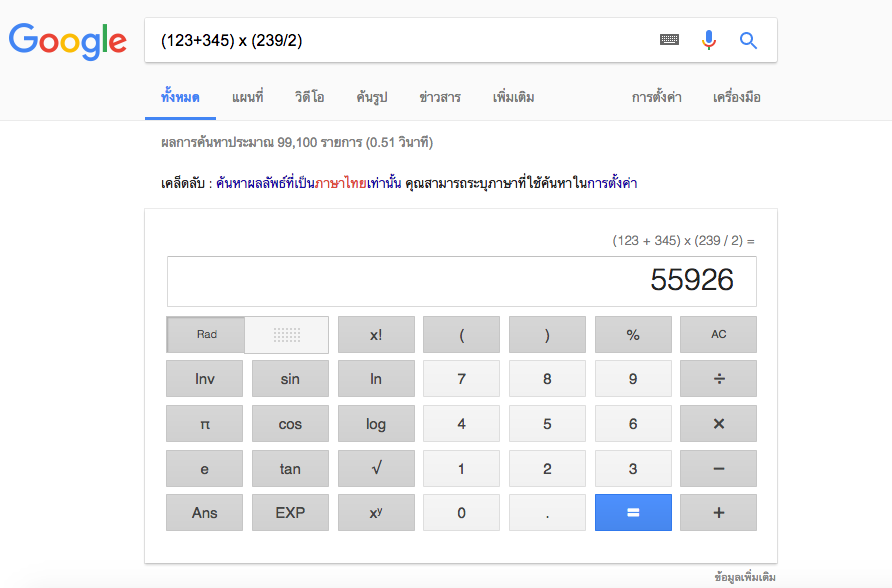892x588 pixels.
Task: Click the multiplication operator key
Action: click(x=718, y=424)
